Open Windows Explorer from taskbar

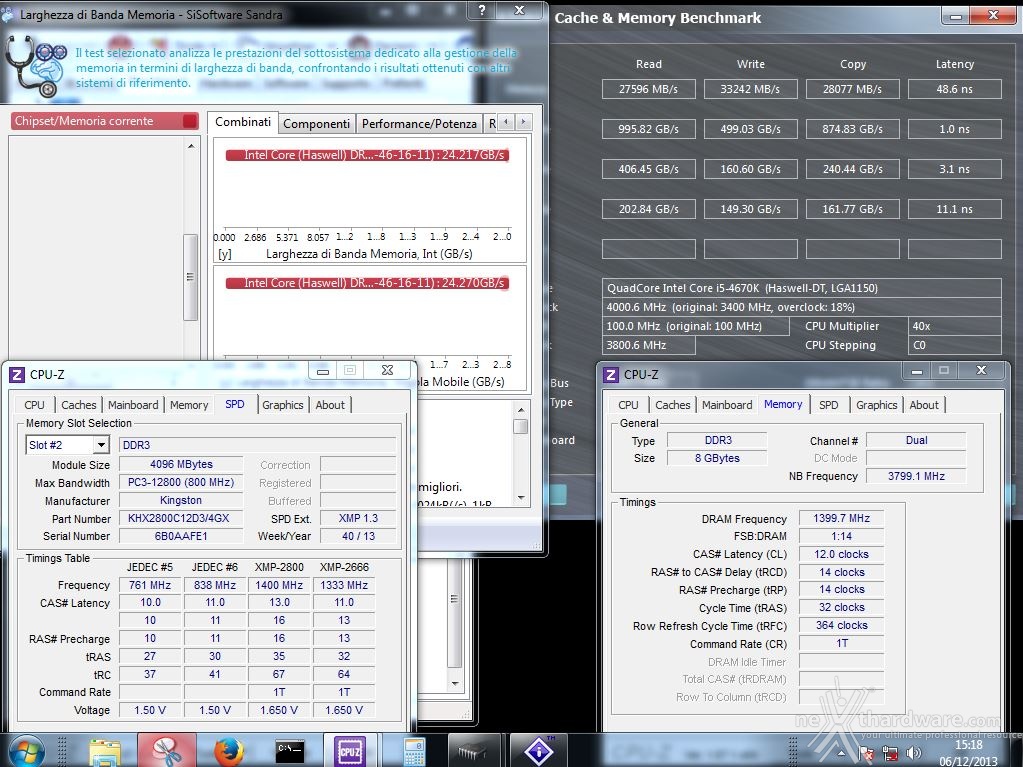104,751
